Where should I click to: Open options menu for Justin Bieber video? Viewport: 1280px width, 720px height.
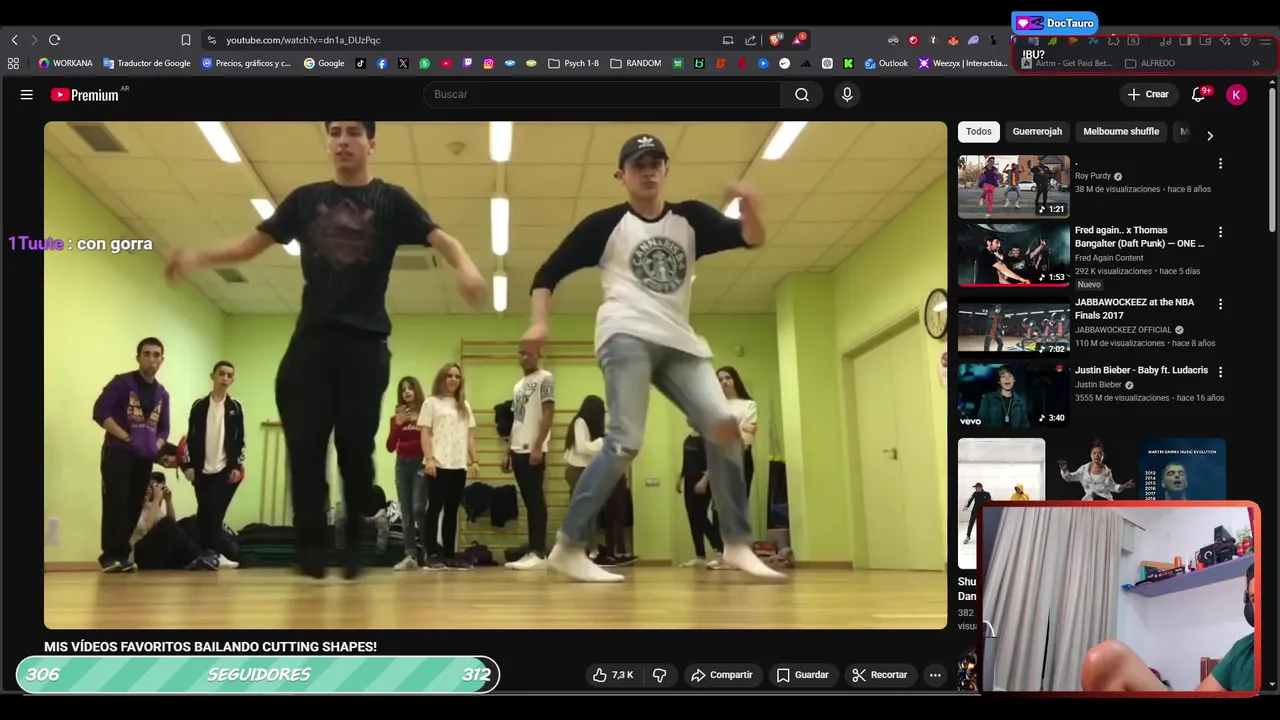coord(1220,371)
